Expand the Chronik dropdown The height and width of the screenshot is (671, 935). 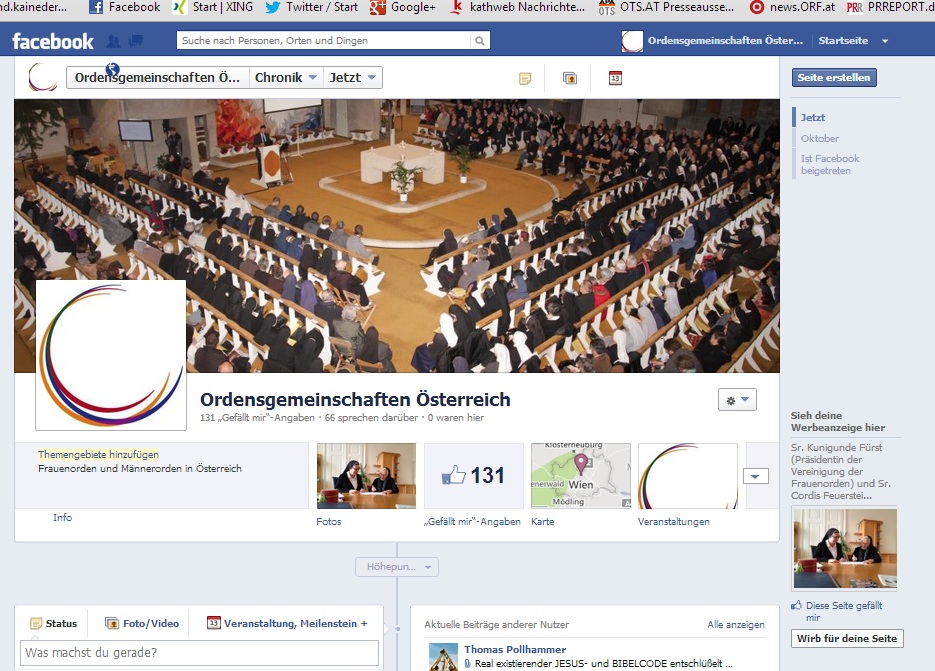[286, 78]
